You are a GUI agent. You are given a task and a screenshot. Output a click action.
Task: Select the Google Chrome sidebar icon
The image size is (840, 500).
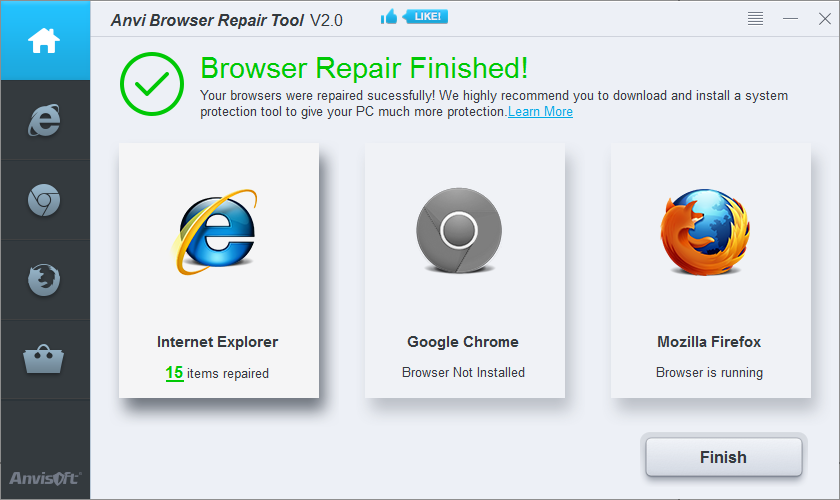(x=44, y=200)
